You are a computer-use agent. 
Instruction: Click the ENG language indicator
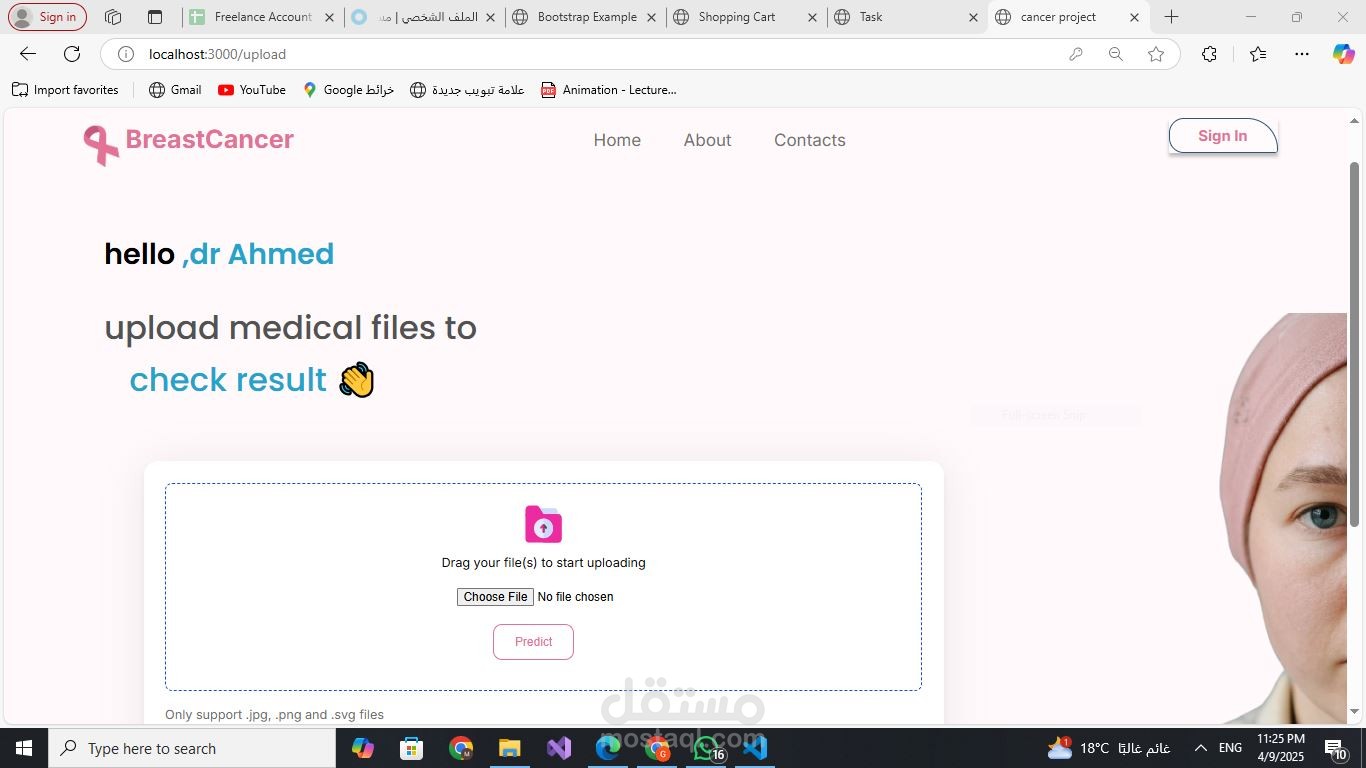[1231, 748]
